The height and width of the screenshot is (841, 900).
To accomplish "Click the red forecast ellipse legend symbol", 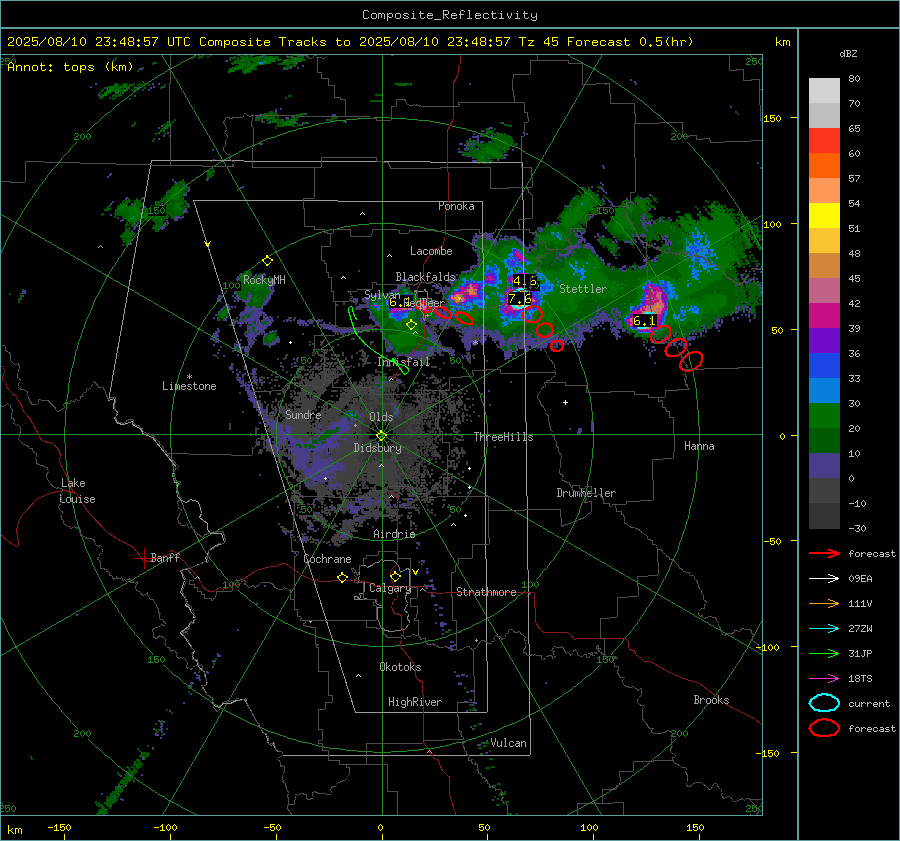I will pyautogui.click(x=824, y=728).
